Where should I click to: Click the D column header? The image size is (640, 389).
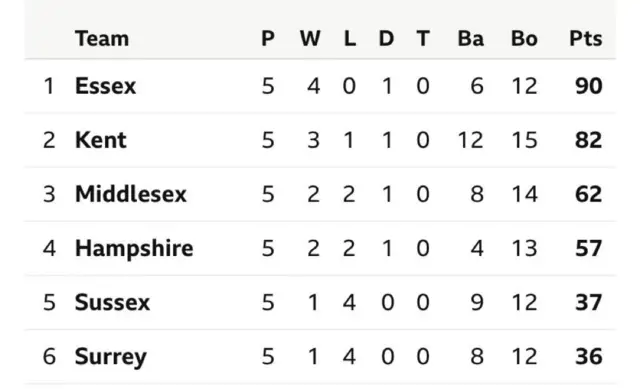point(387,39)
